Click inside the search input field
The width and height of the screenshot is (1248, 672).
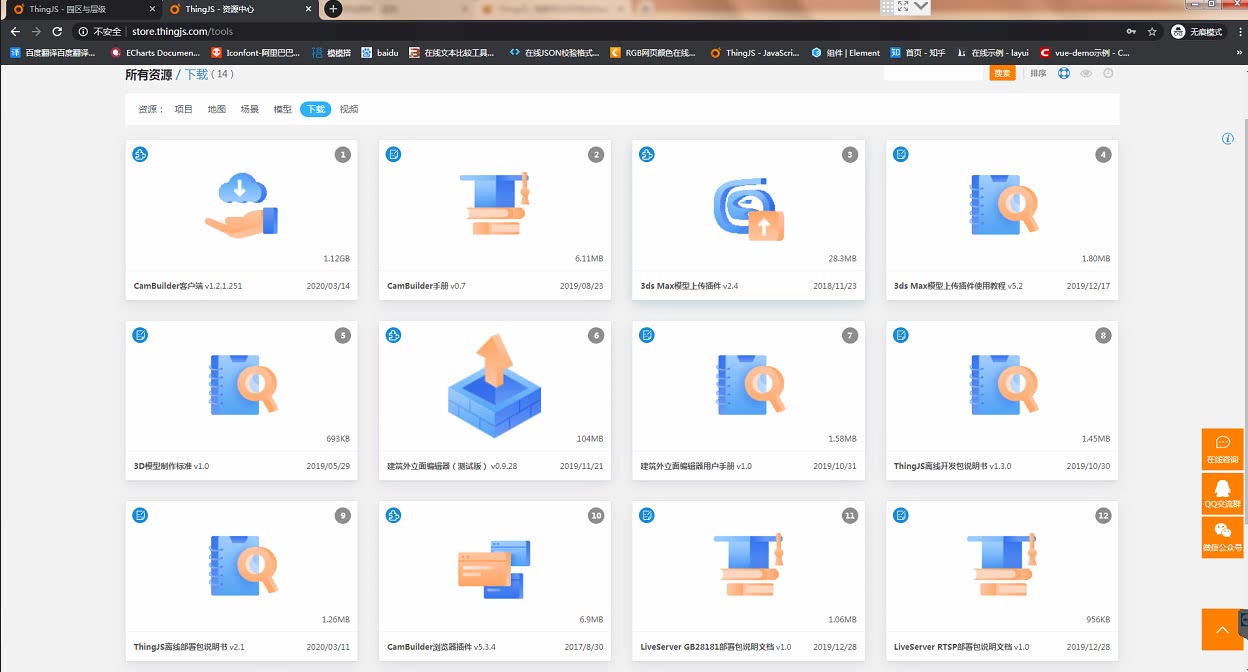coord(935,73)
